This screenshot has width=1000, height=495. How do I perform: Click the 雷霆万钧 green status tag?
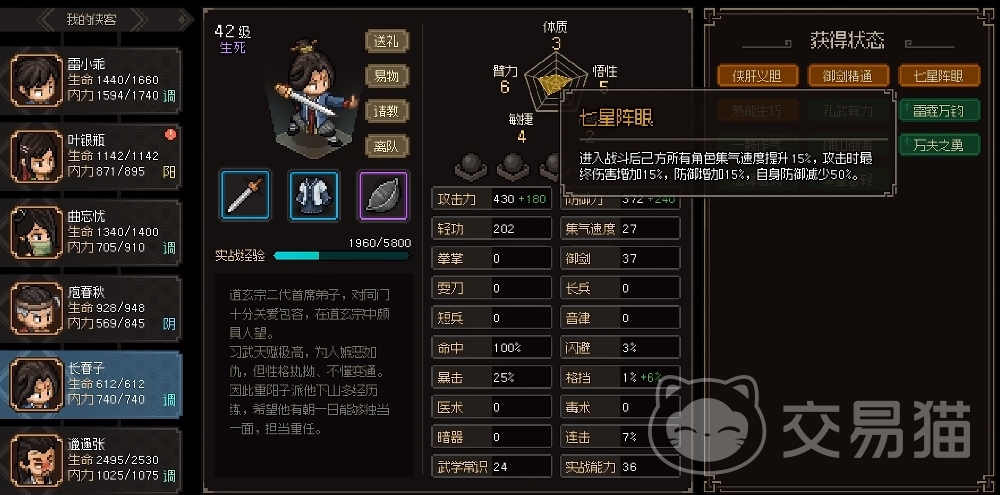[x=939, y=110]
